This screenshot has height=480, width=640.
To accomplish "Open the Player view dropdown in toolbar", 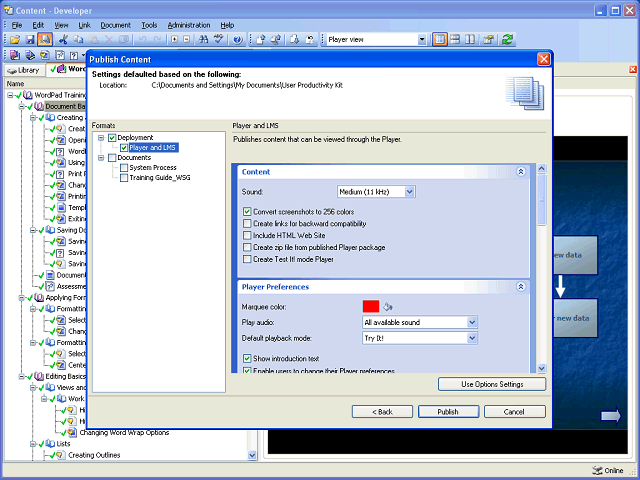I will coord(422,40).
